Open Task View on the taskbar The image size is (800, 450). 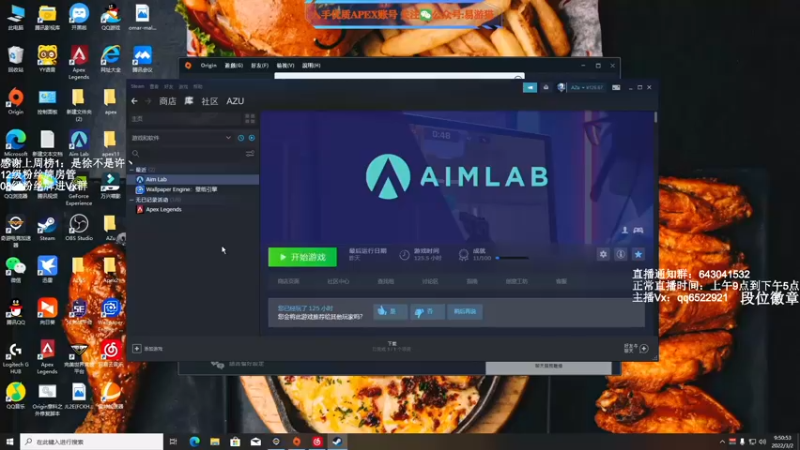click(x=173, y=441)
